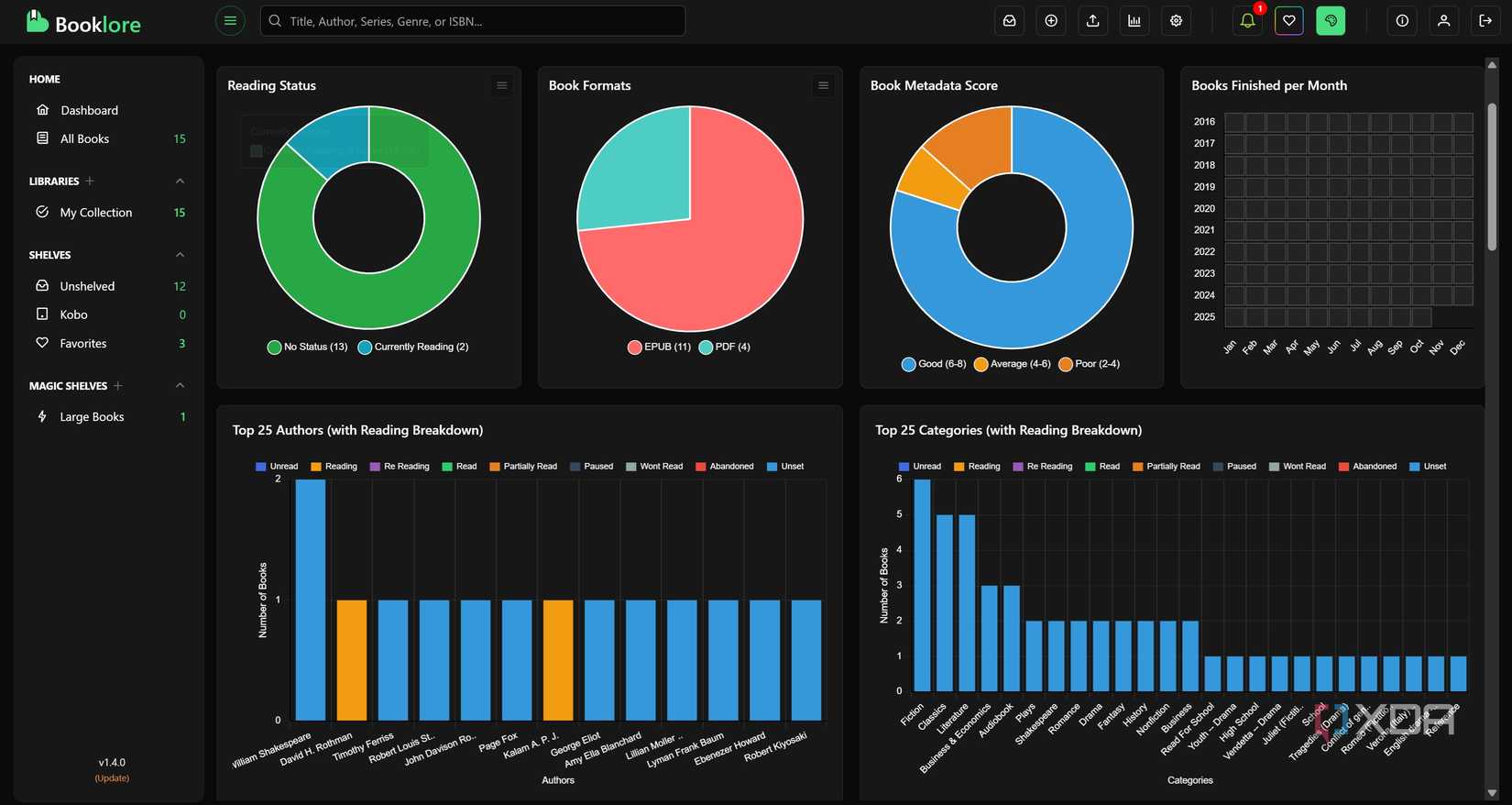Open All Books in the sidebar
The image size is (1512, 805).
click(84, 139)
